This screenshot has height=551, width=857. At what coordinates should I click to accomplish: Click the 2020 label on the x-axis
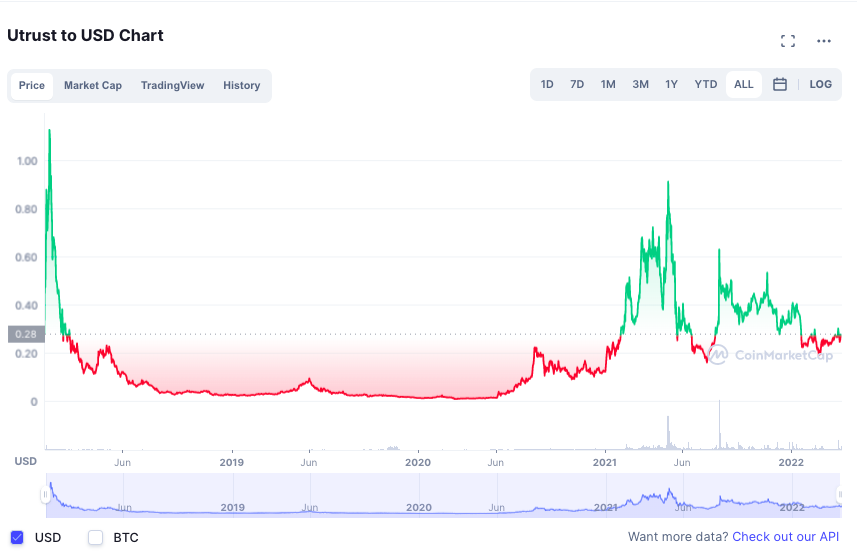[x=418, y=462]
